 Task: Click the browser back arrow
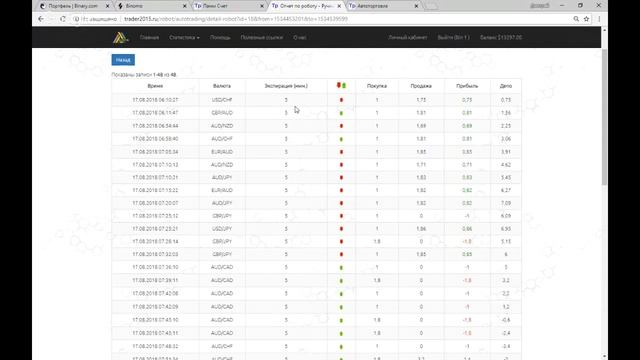[40, 19]
